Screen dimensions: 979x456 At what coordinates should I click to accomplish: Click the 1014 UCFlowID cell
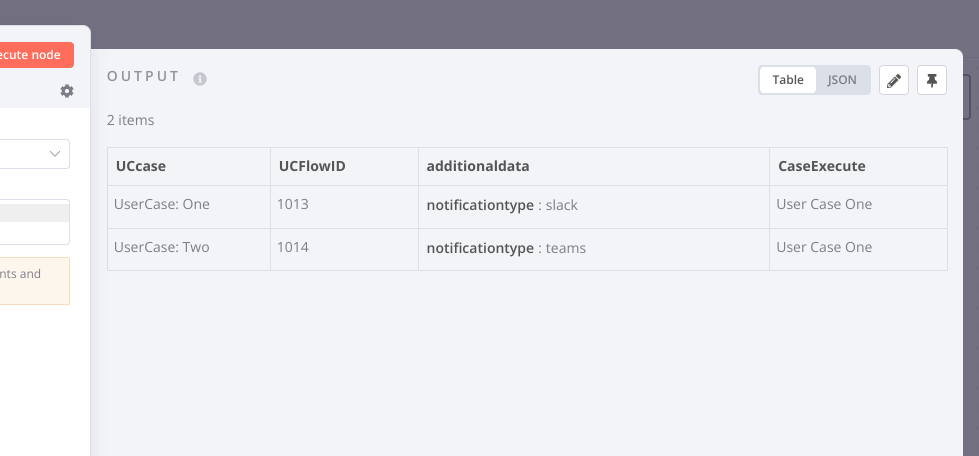coord(293,247)
